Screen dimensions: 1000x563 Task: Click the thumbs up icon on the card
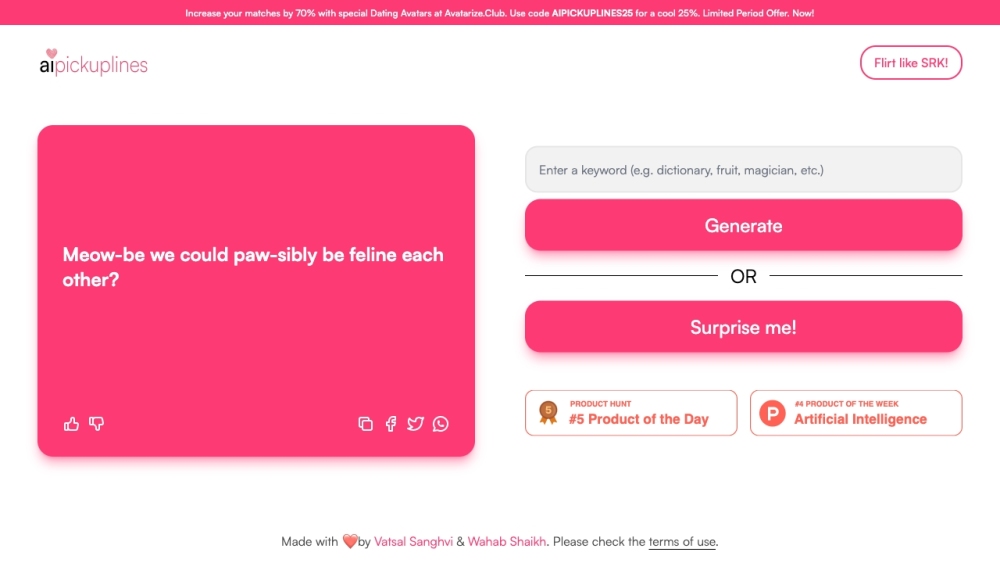[71, 424]
